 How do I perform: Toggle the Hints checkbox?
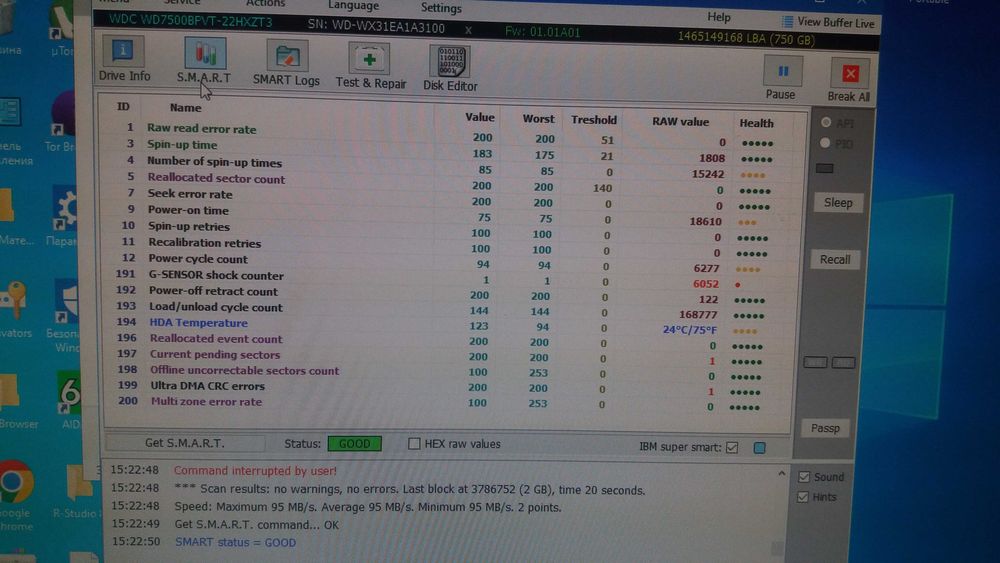click(803, 497)
